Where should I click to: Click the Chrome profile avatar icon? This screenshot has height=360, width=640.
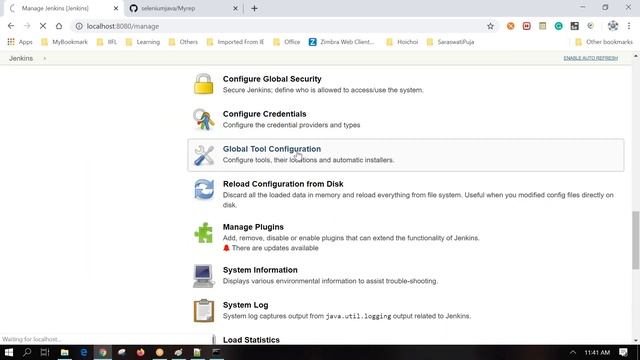(613, 26)
